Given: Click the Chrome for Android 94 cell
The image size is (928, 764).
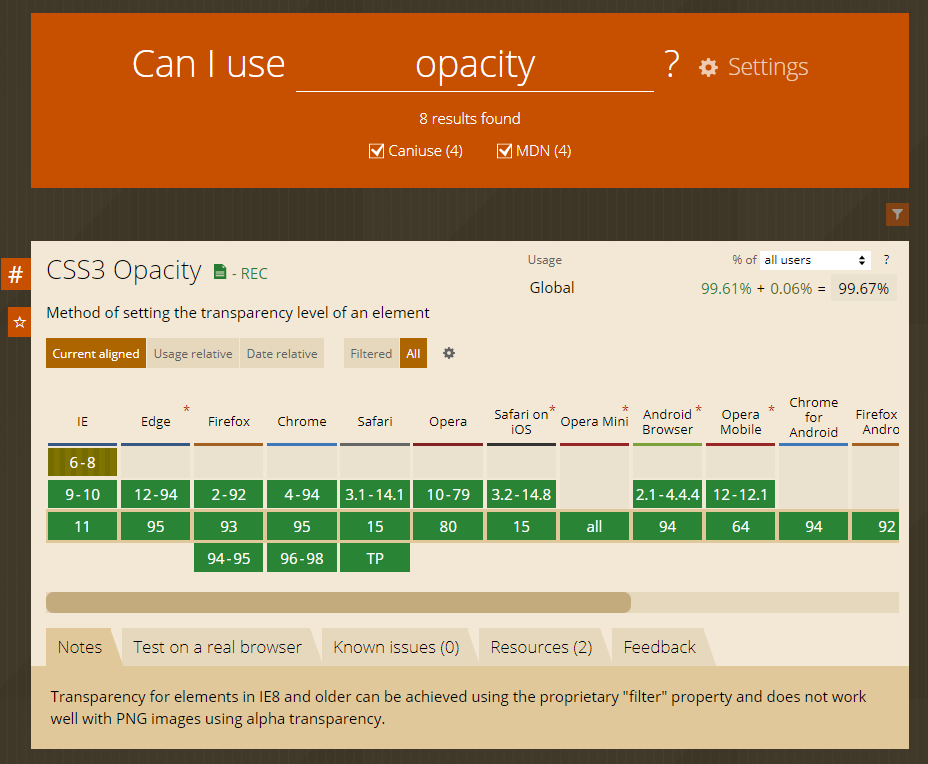Looking at the screenshot, I should click(814, 526).
